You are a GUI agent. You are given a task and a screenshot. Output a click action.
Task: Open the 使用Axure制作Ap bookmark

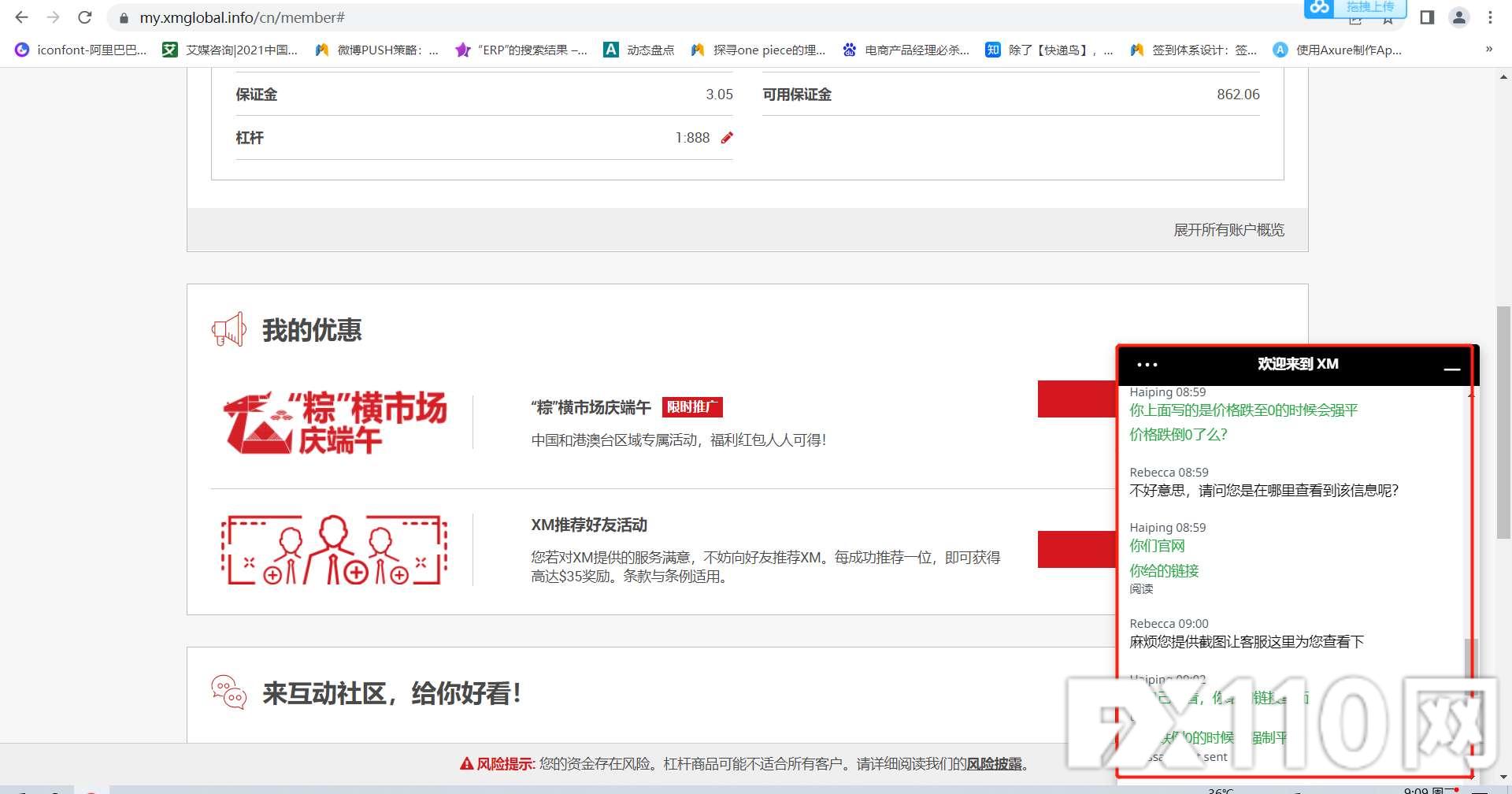[x=1337, y=50]
